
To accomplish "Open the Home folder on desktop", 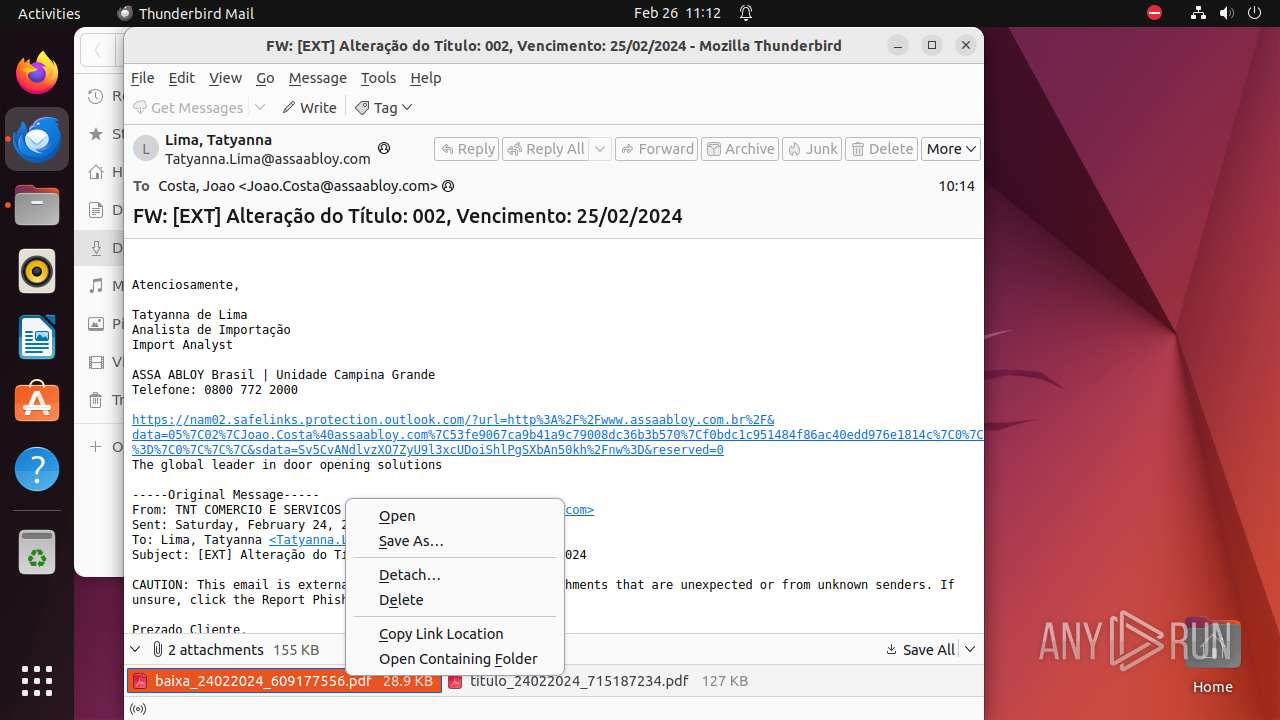I will pyautogui.click(x=1212, y=655).
